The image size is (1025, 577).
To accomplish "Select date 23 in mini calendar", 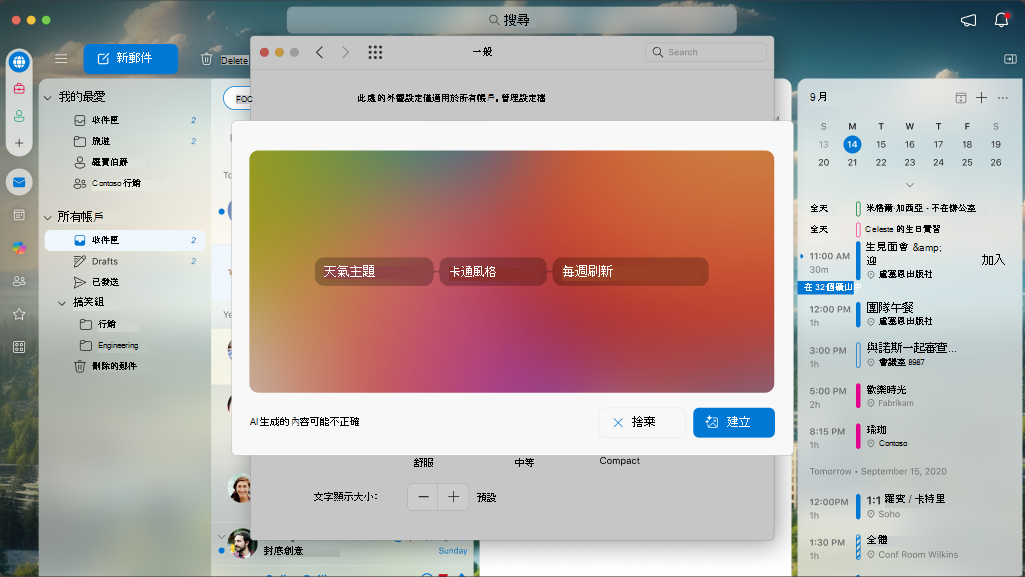I will pos(909,163).
